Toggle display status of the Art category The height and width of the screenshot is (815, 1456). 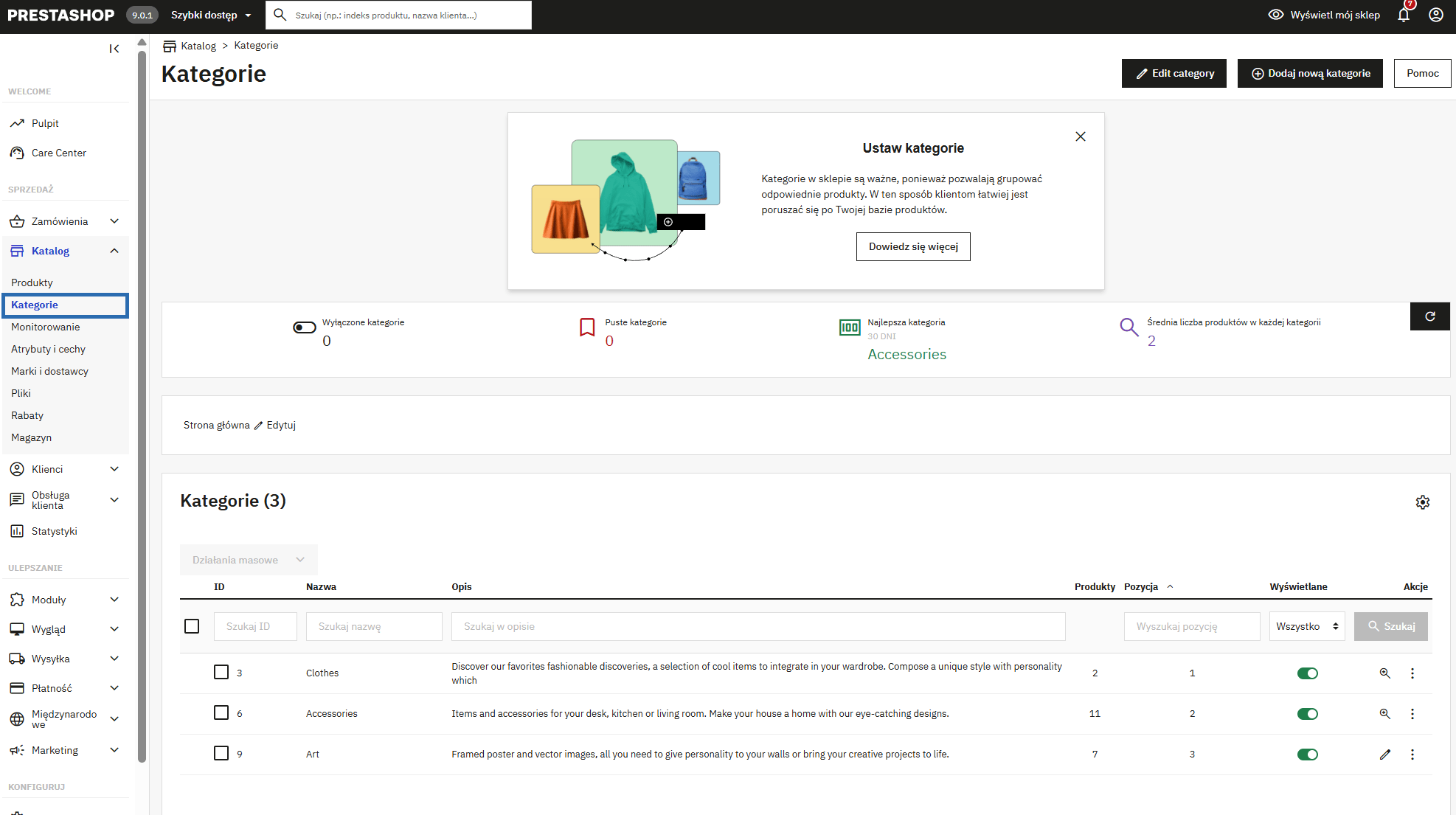tap(1308, 754)
